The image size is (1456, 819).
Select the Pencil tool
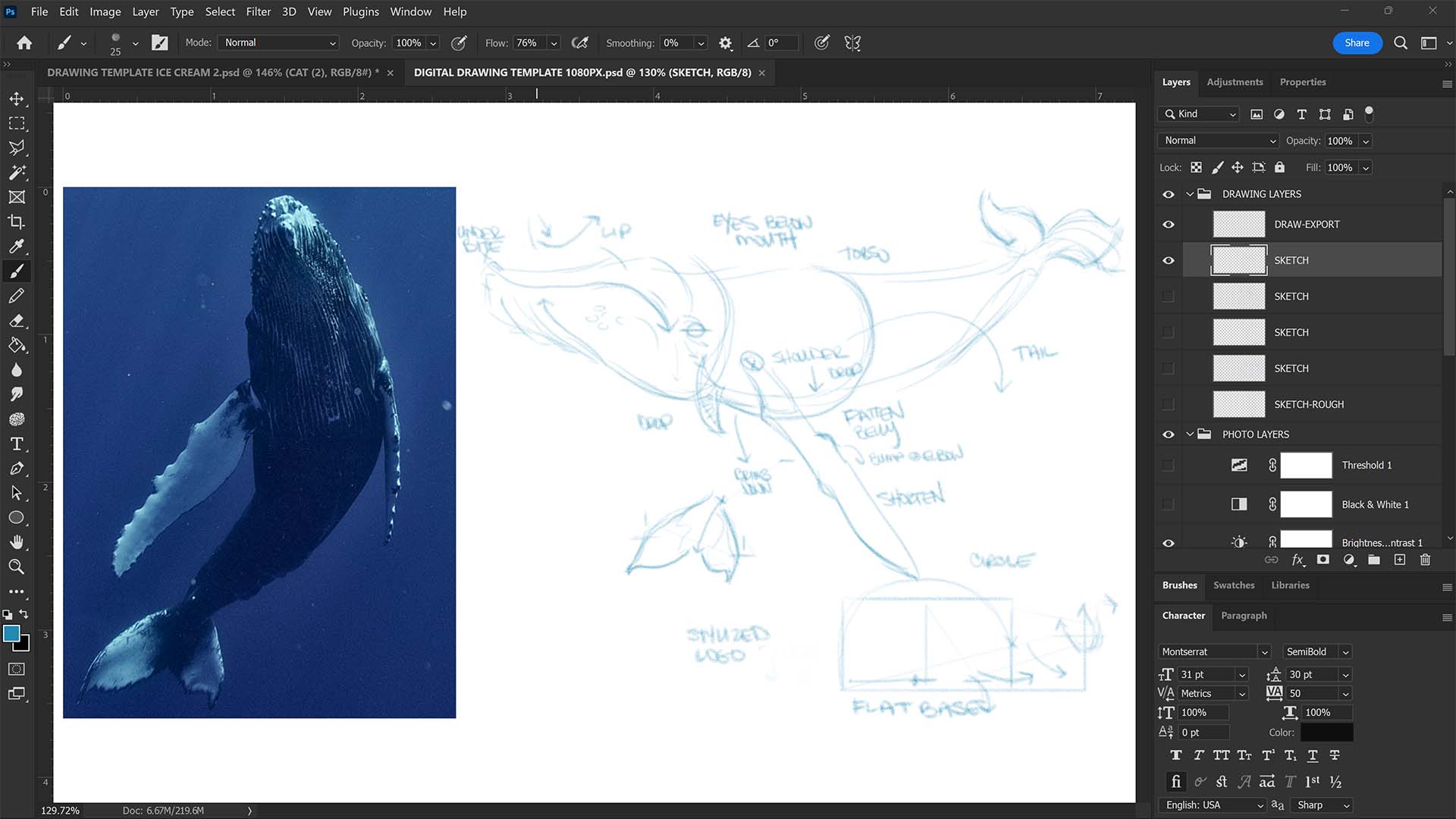click(17, 296)
